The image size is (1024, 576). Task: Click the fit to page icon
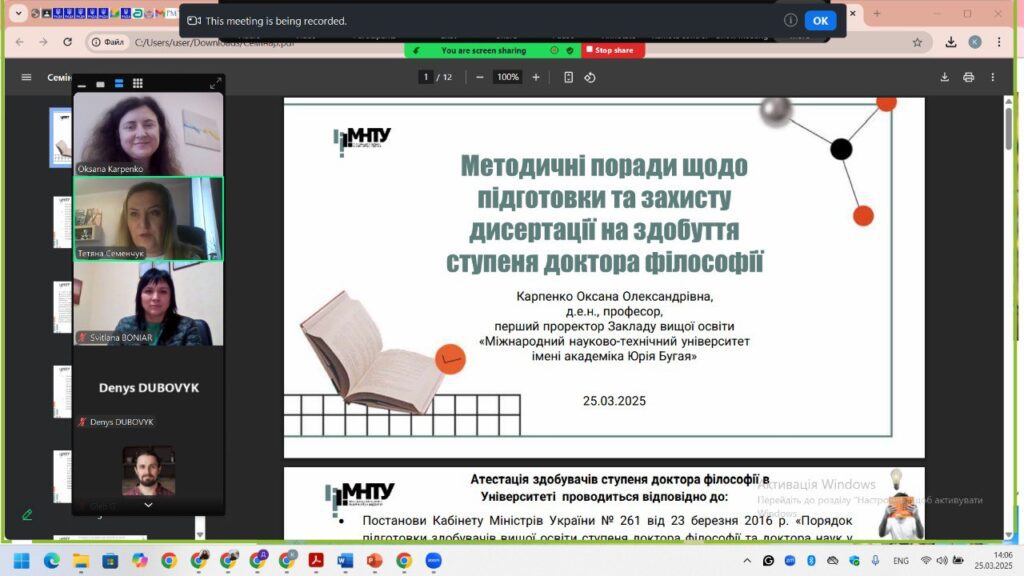tap(568, 77)
